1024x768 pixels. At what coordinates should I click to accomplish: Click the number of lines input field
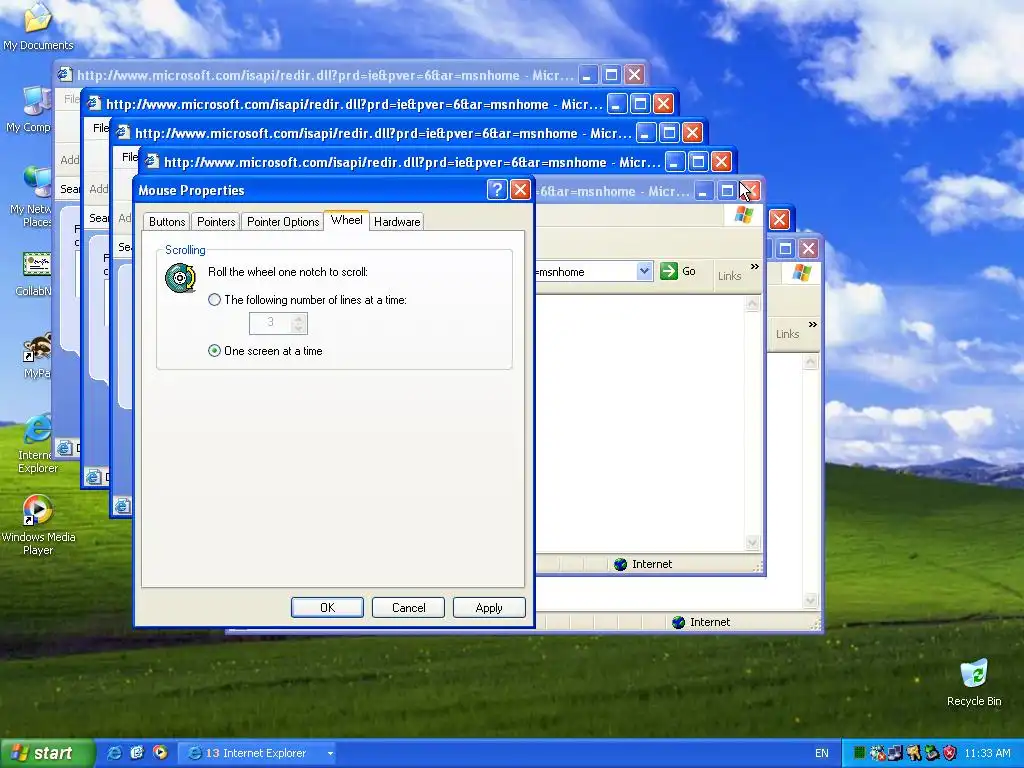pos(270,323)
